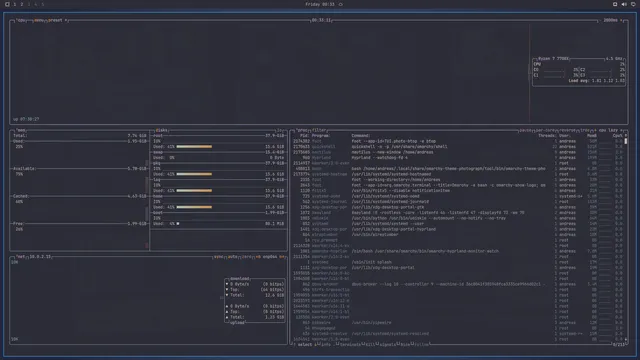Click the home disk Used 41% bar

coord(194,207)
